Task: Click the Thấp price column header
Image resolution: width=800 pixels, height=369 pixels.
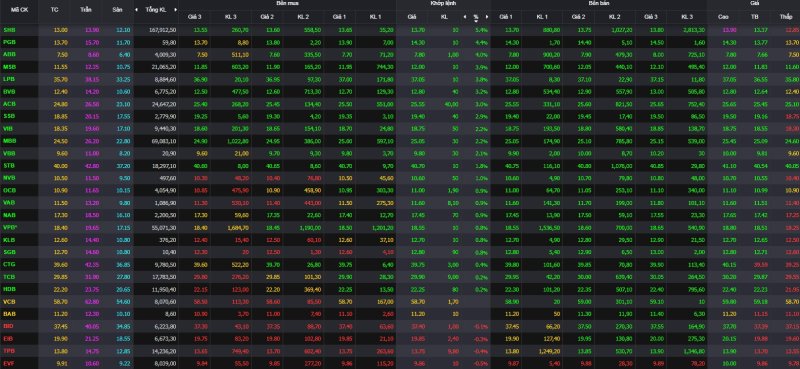Action: (x=786, y=17)
